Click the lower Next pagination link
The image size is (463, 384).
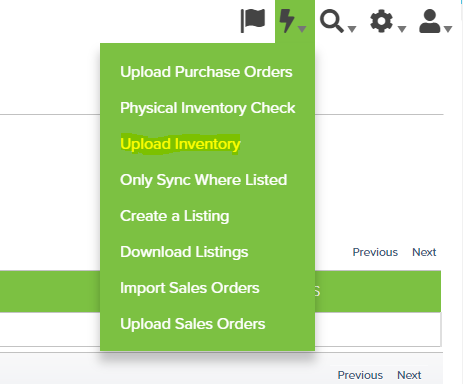[409, 375]
